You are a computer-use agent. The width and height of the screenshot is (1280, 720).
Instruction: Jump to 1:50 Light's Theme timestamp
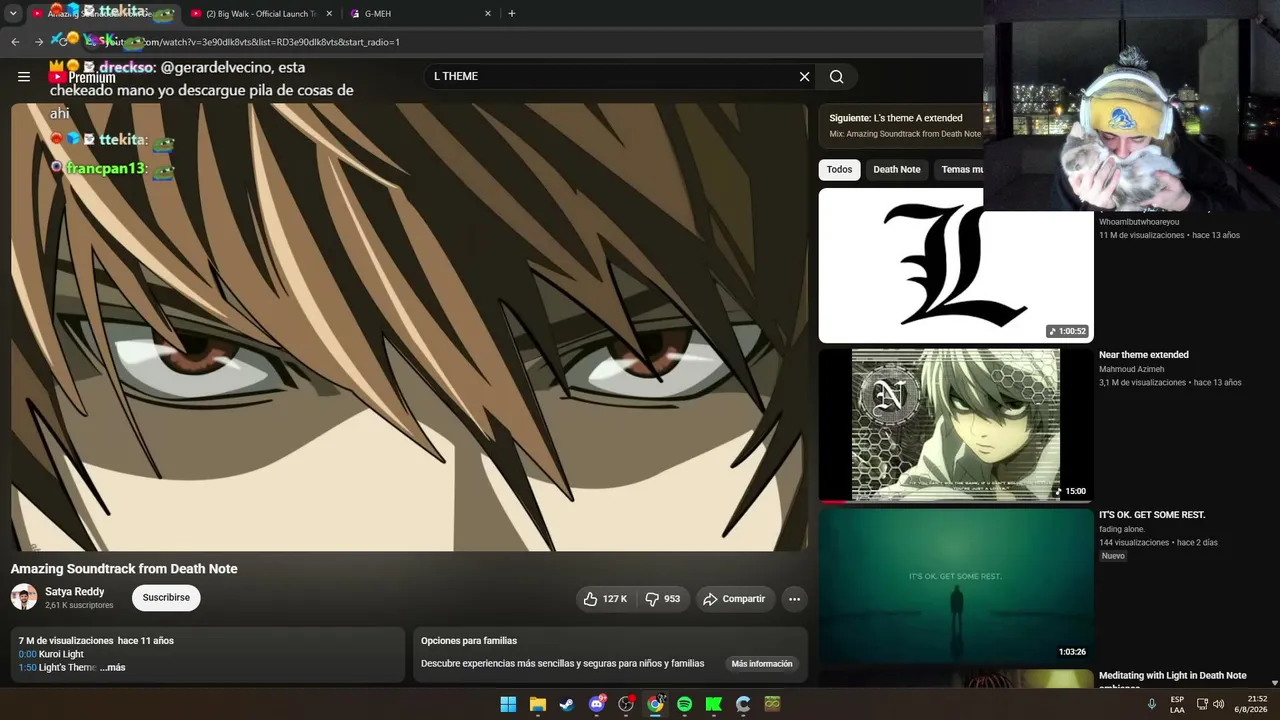point(27,667)
